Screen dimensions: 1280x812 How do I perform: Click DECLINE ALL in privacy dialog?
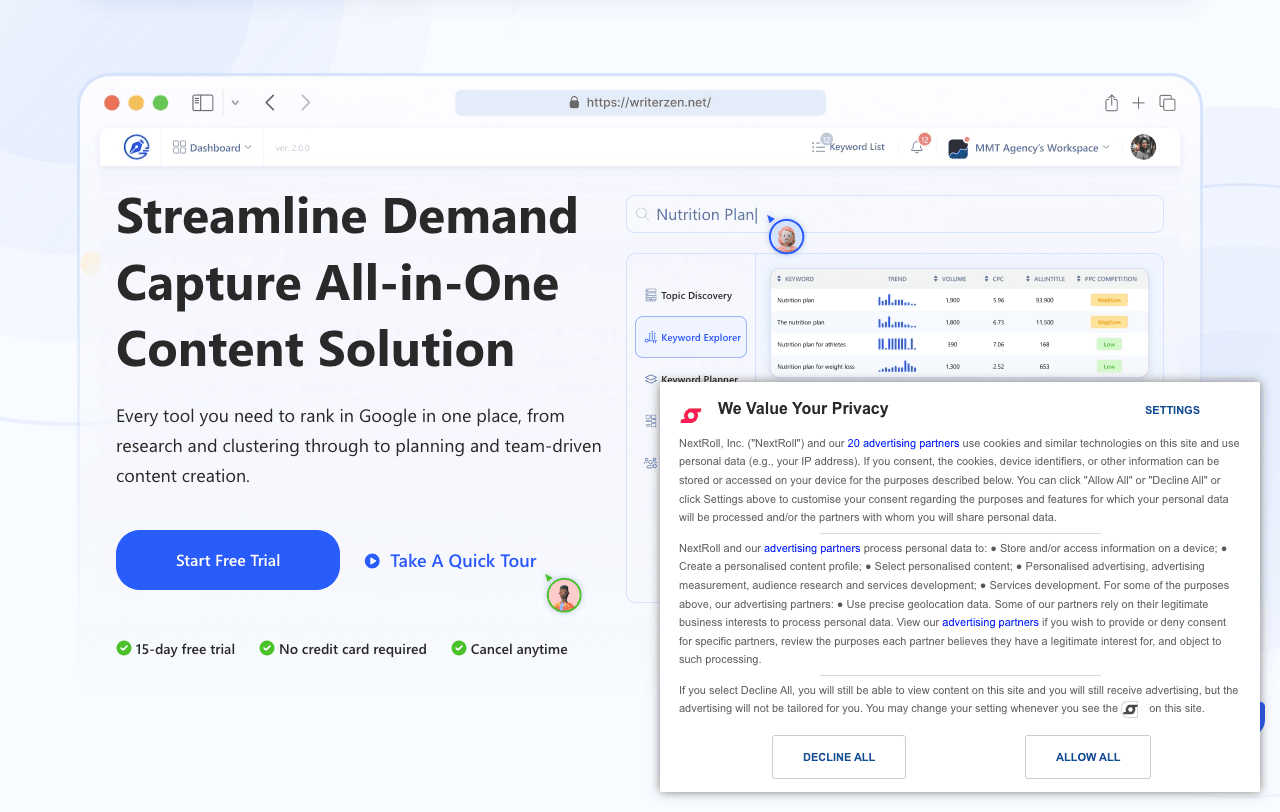pos(839,757)
